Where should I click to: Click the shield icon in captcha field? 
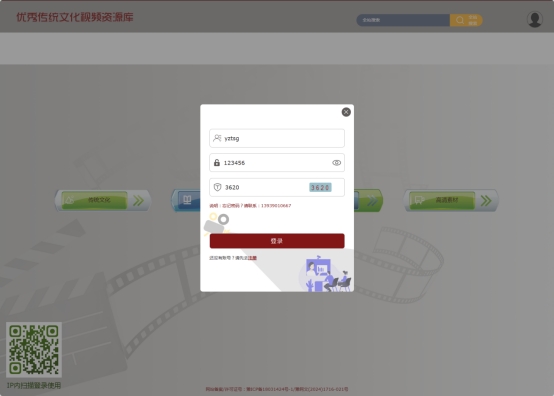pos(217,187)
